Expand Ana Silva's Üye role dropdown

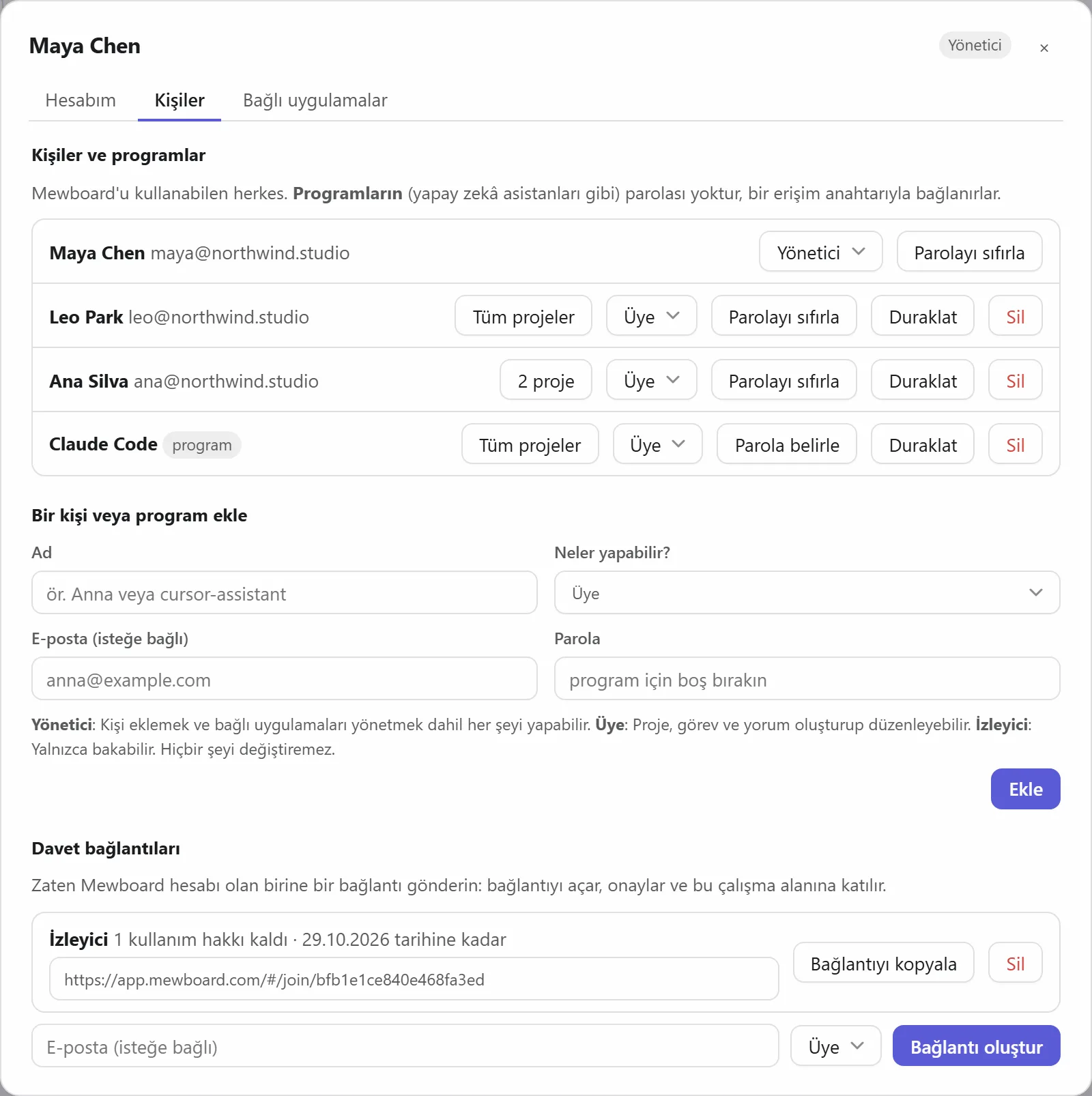(652, 380)
